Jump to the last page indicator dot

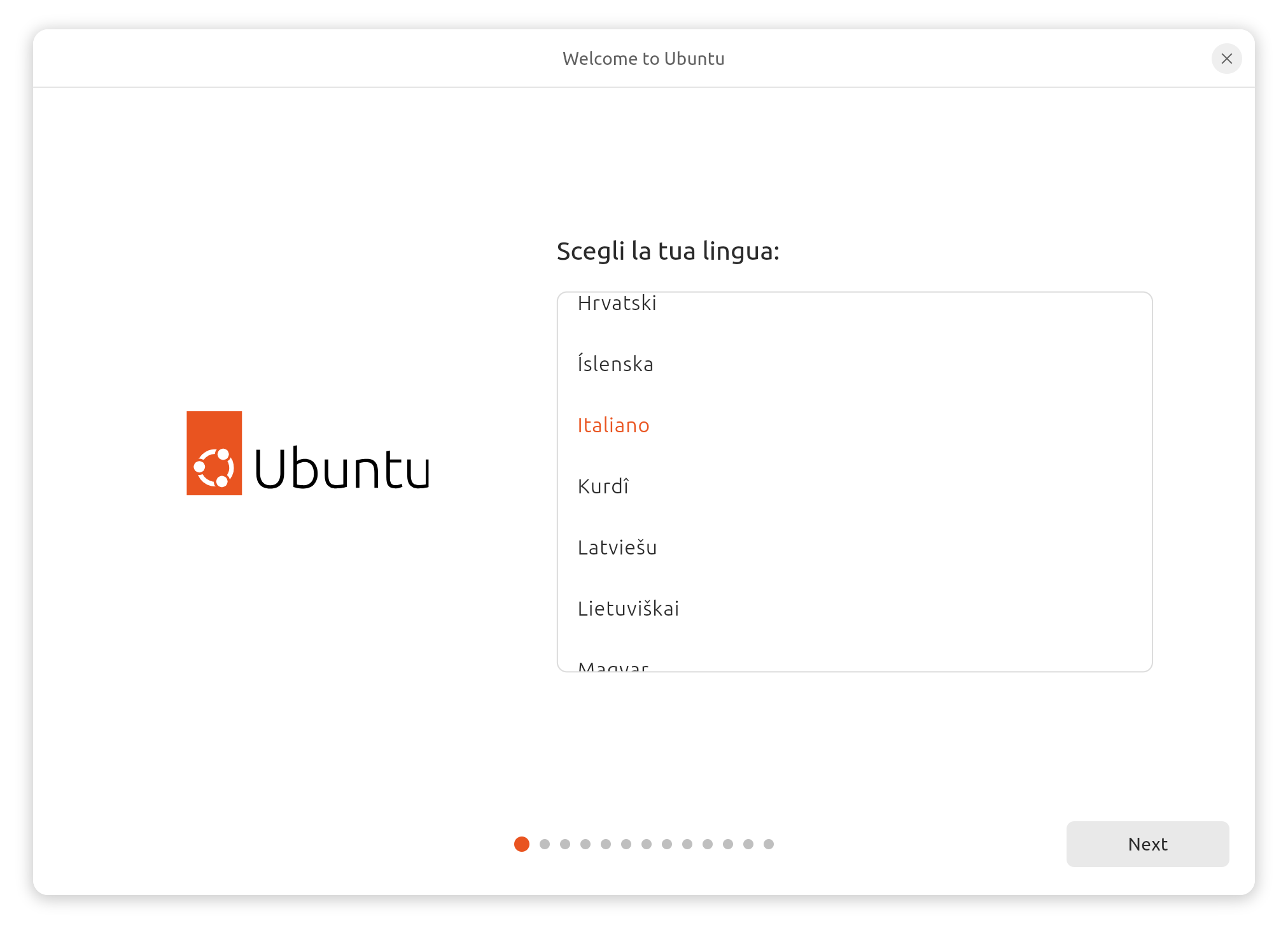coord(769,844)
